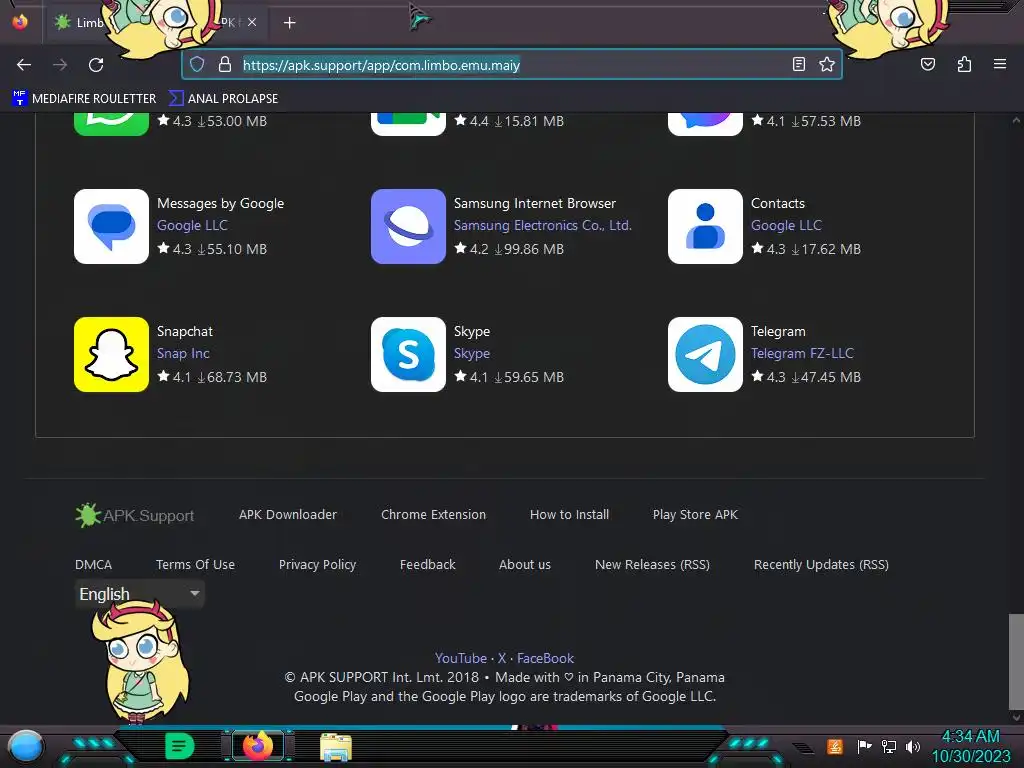
Task: Open the Windows Start orb
Action: click(x=26, y=747)
